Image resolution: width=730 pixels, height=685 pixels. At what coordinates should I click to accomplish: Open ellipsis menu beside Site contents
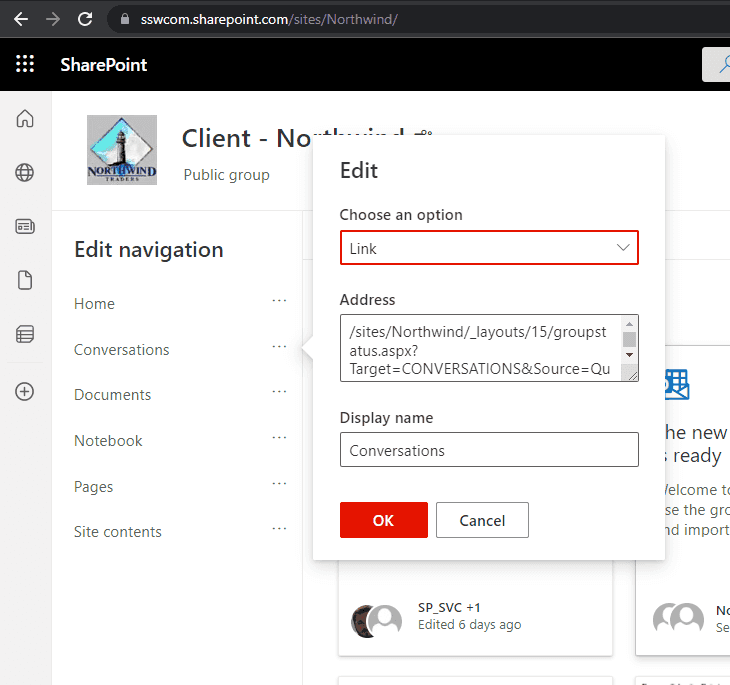click(279, 529)
